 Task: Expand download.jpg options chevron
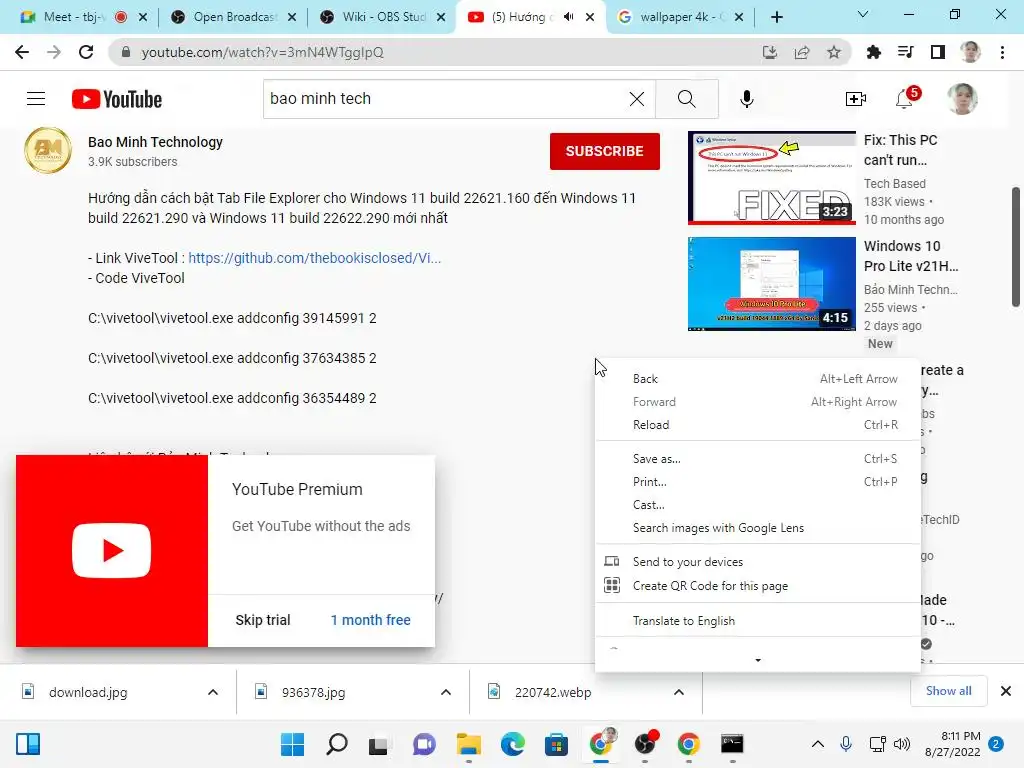click(213, 692)
